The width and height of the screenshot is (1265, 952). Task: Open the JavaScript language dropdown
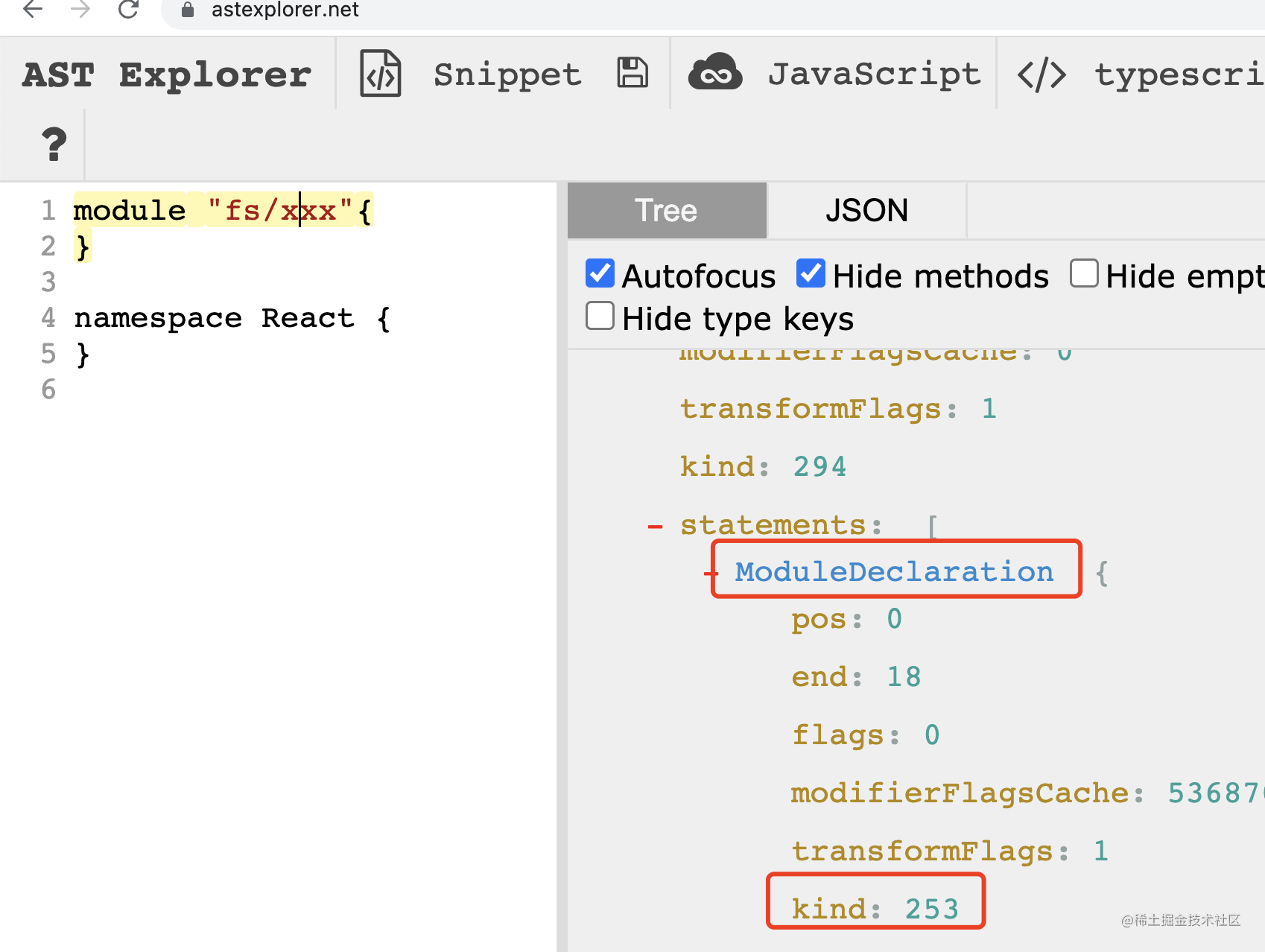[x=874, y=74]
